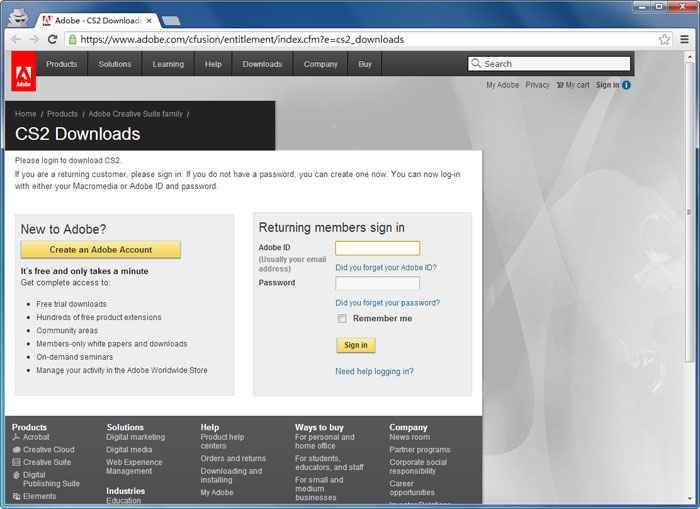Open Corporate social responsibility footer link
The image size is (700, 509).
(418, 467)
